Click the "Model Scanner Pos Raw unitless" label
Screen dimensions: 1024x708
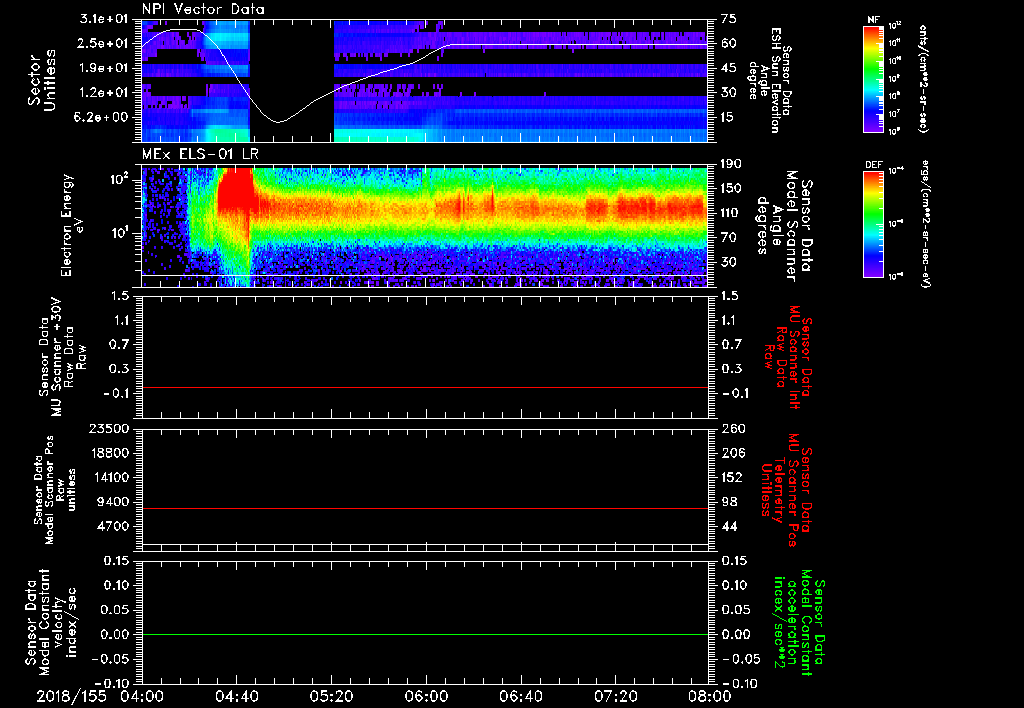tap(55, 490)
